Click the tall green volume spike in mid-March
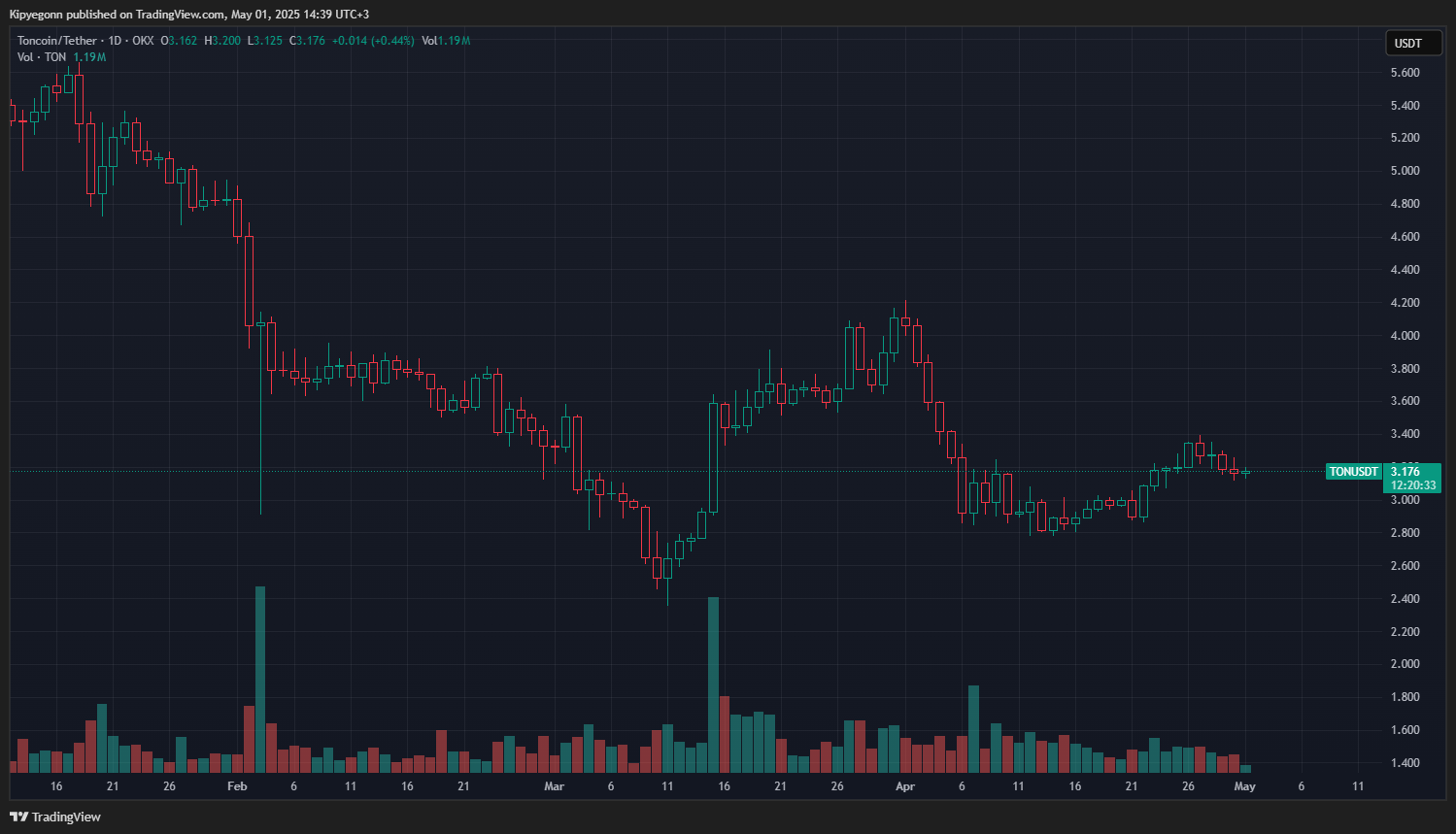 click(x=714, y=684)
